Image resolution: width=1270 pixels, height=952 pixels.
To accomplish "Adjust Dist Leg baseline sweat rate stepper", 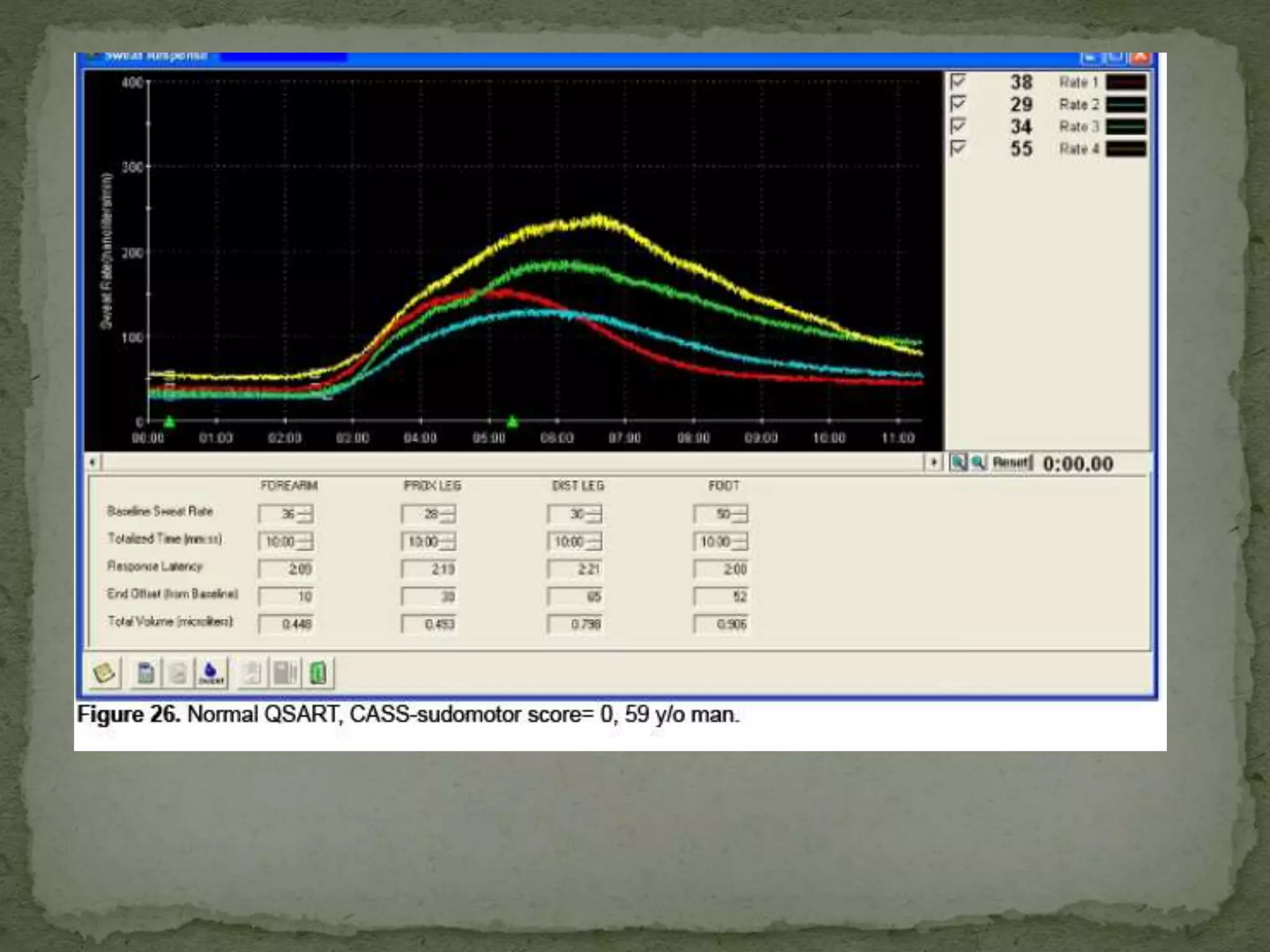I will 594,514.
